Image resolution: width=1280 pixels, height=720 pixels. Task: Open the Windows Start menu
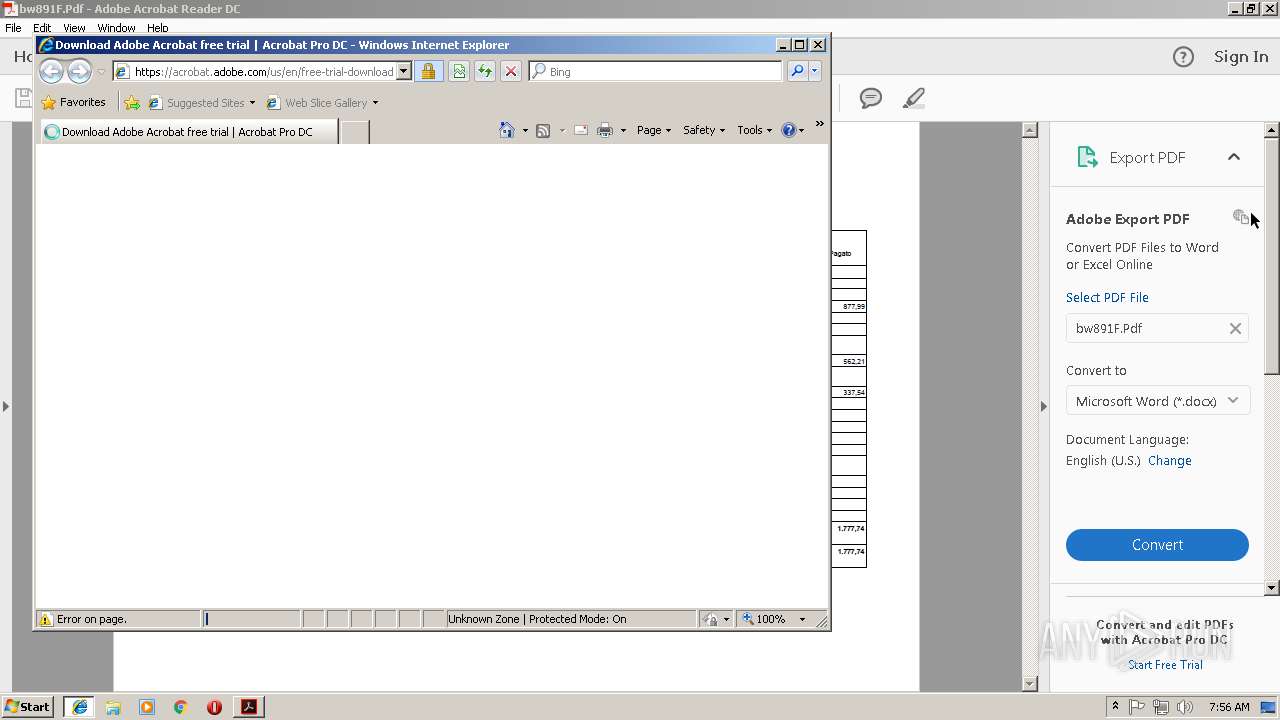[x=27, y=707]
